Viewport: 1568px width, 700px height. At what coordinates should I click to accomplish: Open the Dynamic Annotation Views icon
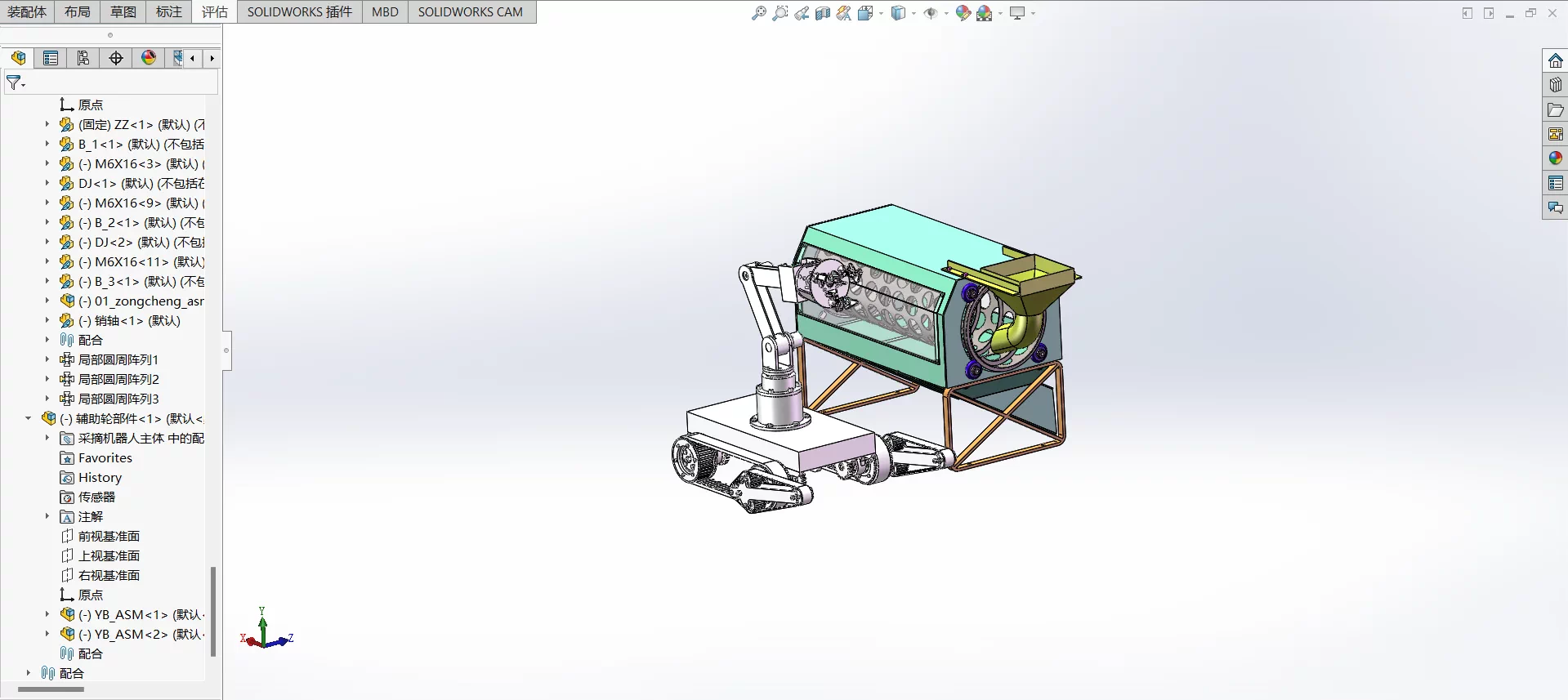(844, 13)
